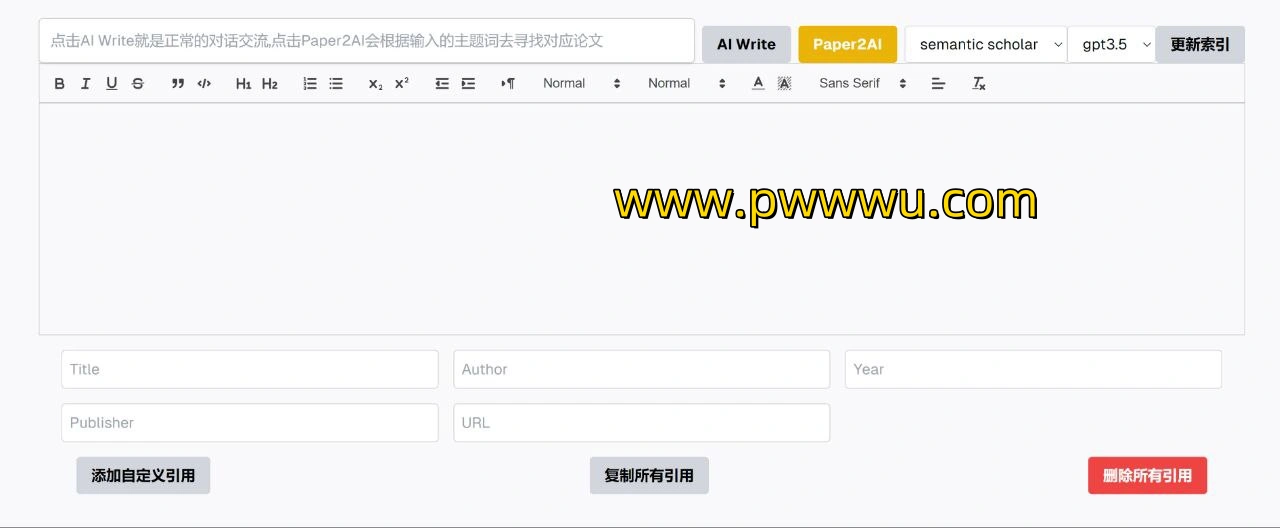The width and height of the screenshot is (1280, 528).
Task: Open the text color picker
Action: tap(758, 84)
